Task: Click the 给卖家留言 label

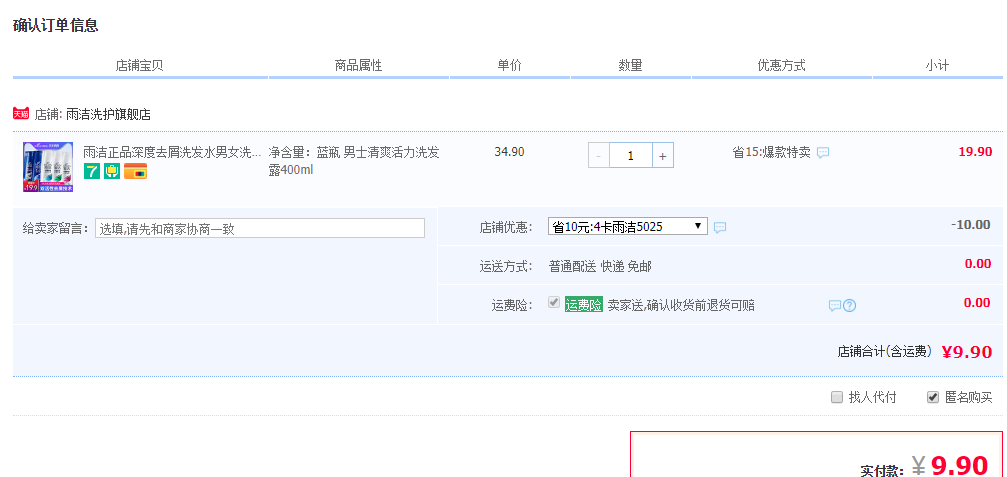Action: (x=55, y=229)
